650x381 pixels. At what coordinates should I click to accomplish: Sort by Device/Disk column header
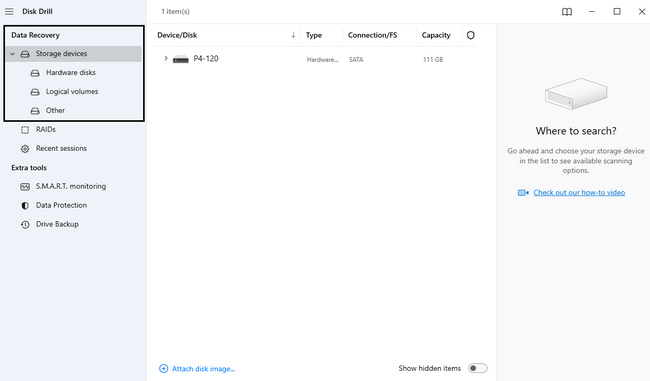[177, 35]
